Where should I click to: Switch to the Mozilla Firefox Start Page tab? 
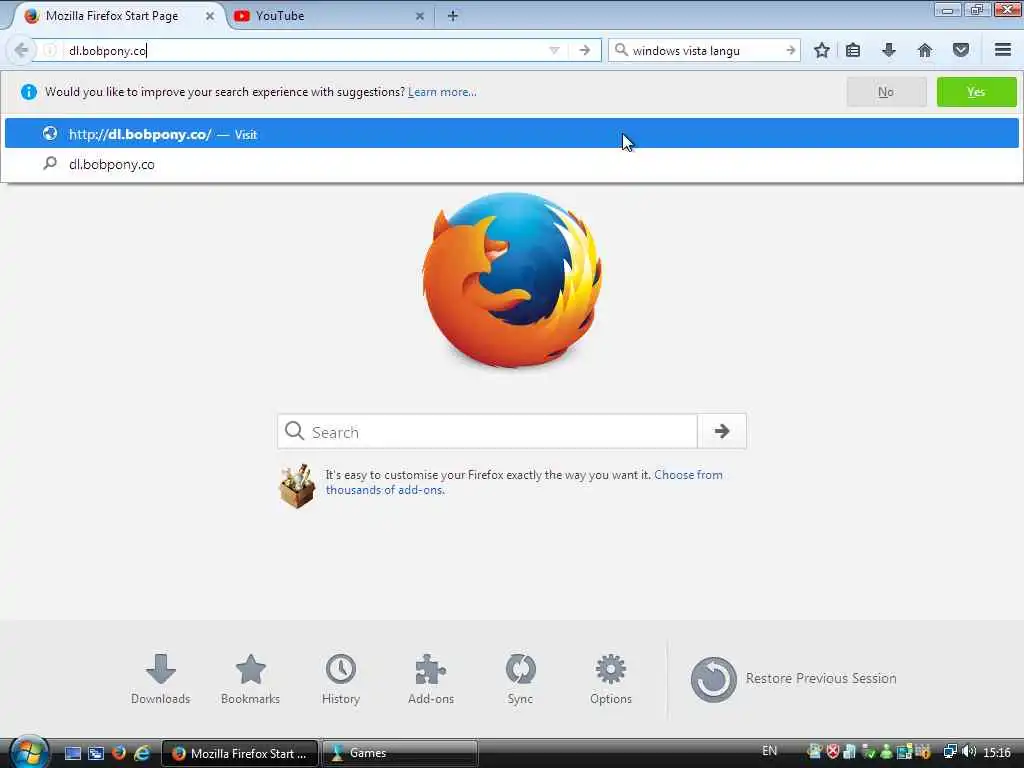point(111,16)
